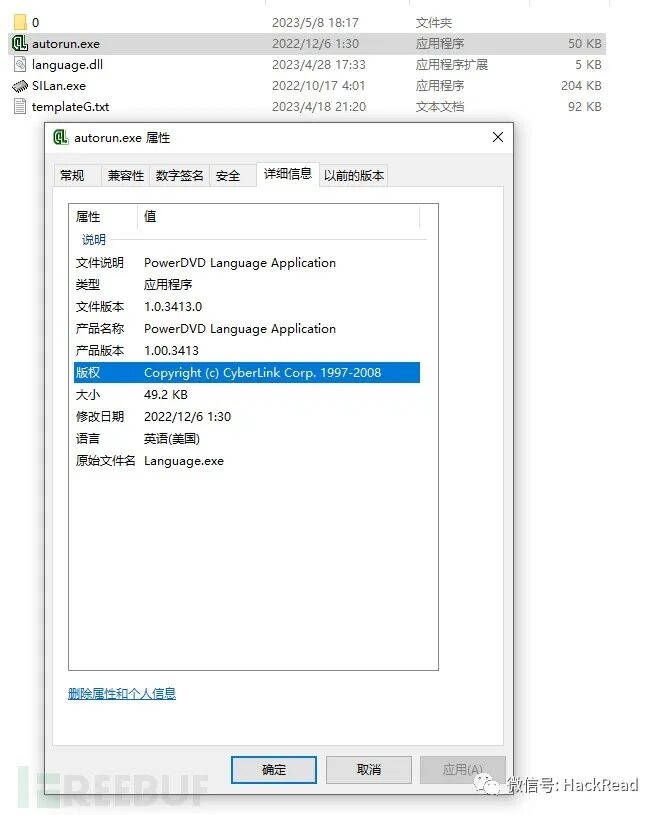Screen dimensions: 660x815
Task: Click the SILan.exe chip icon
Action: 20,86
